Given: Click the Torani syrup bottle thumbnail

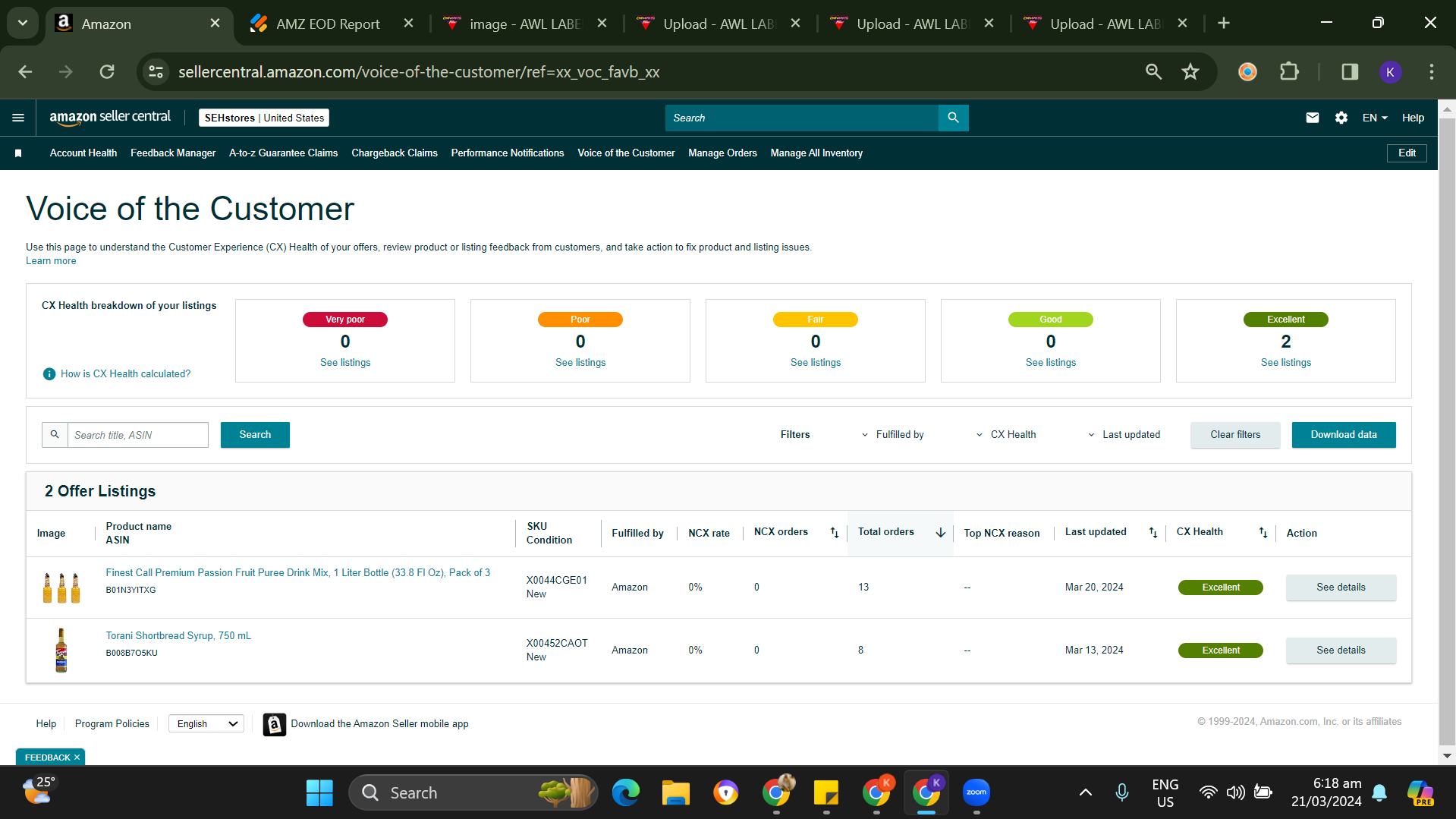Looking at the screenshot, I should coord(61,650).
